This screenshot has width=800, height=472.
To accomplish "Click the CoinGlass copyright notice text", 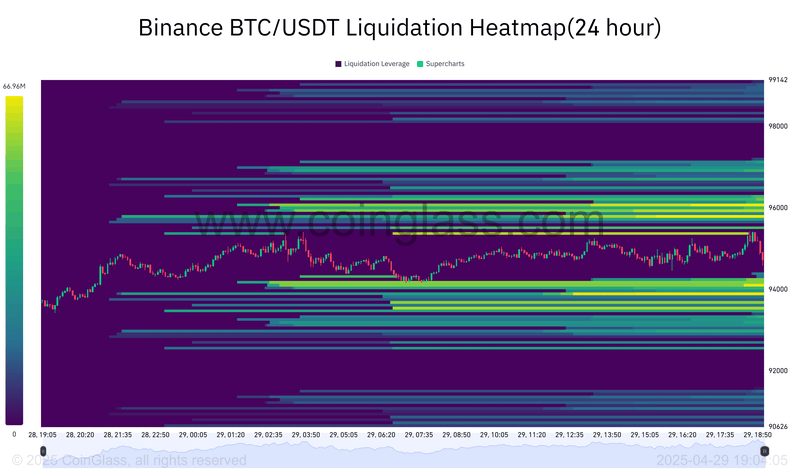I will [129, 460].
